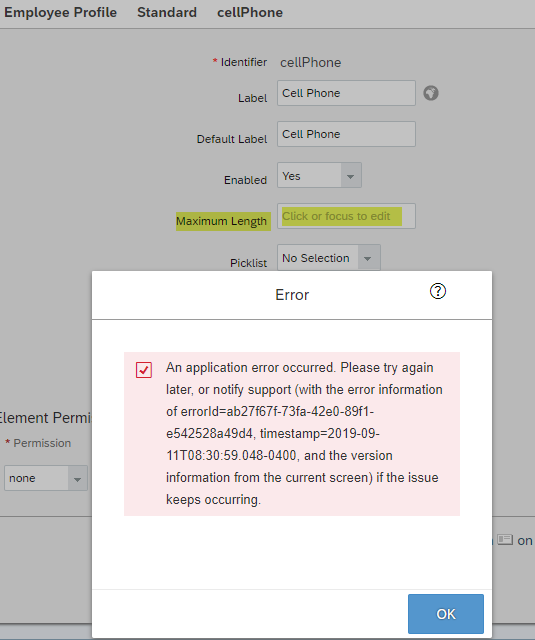Open the Permission "none" dropdown
Viewport: 535px width, 640px height.
coord(46,478)
